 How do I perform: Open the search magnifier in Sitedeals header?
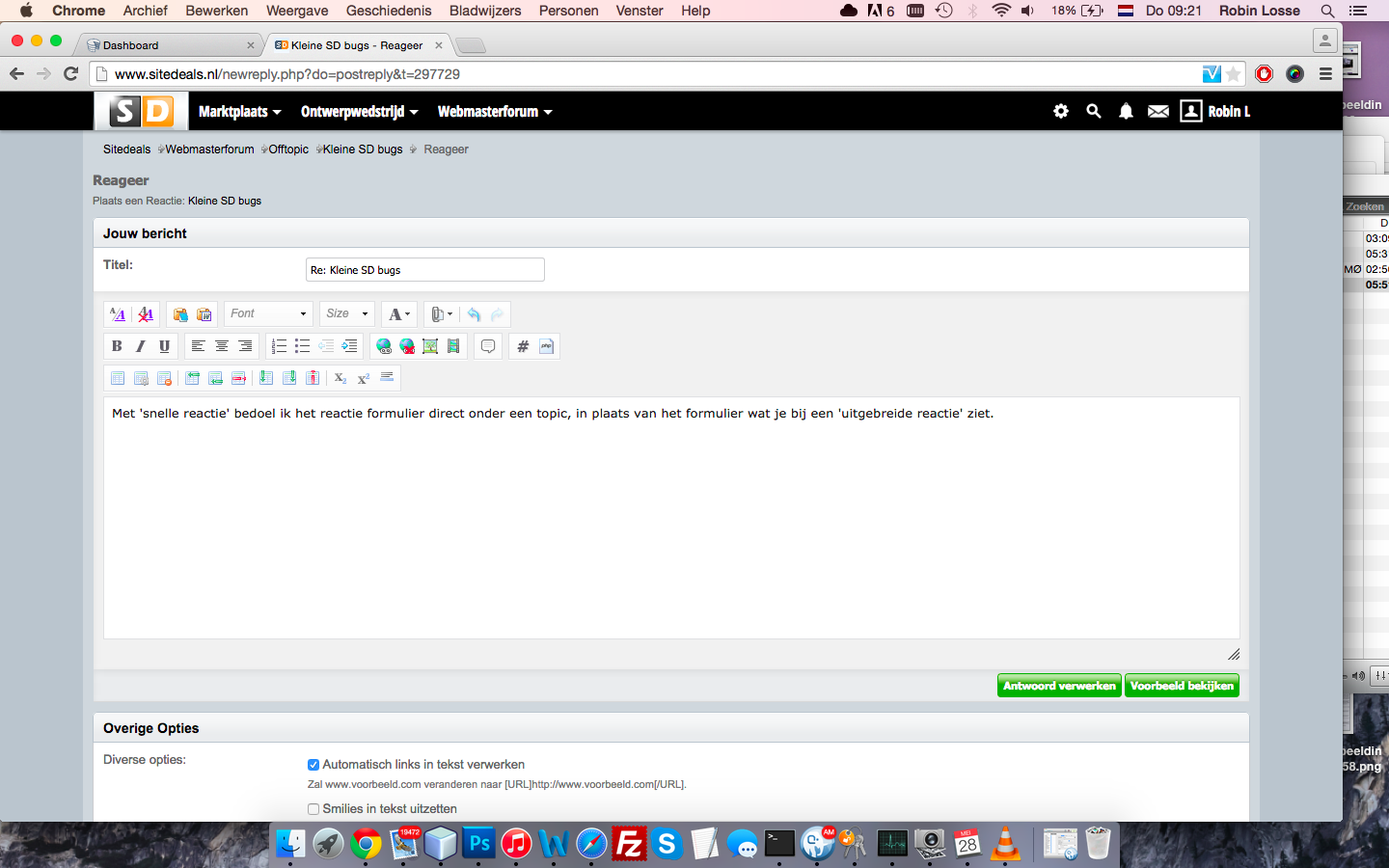click(x=1094, y=111)
